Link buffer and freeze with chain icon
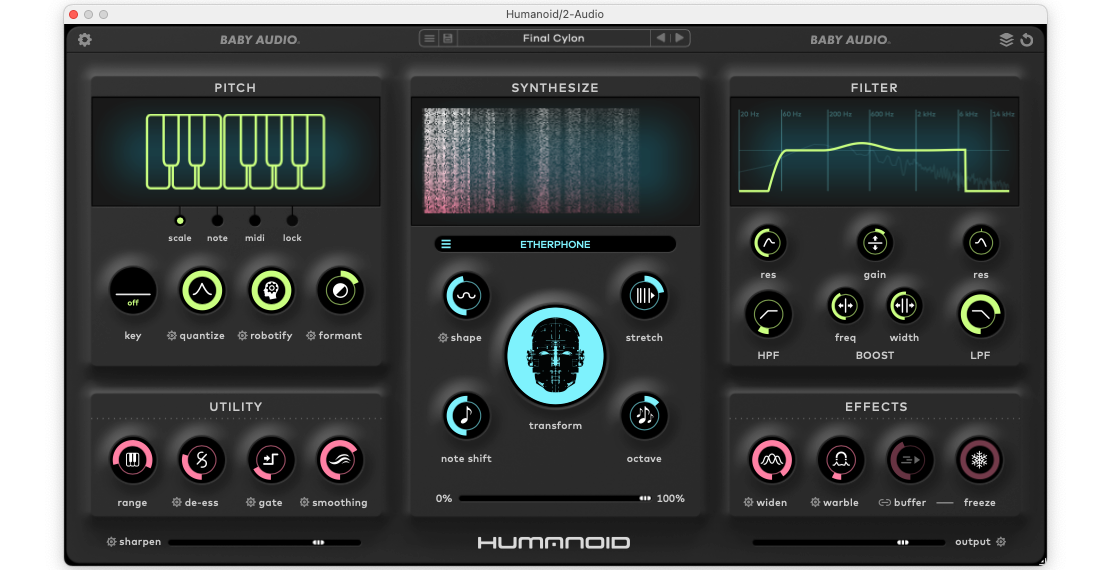The height and width of the screenshot is (570, 1111). click(x=885, y=503)
